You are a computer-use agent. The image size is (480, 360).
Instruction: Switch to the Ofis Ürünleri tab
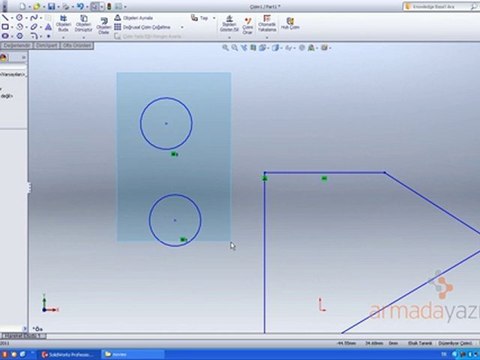[x=77, y=45]
